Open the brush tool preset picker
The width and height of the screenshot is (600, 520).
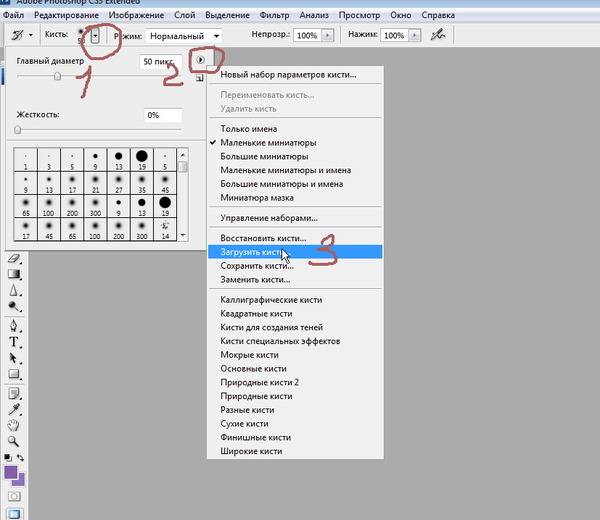21,35
